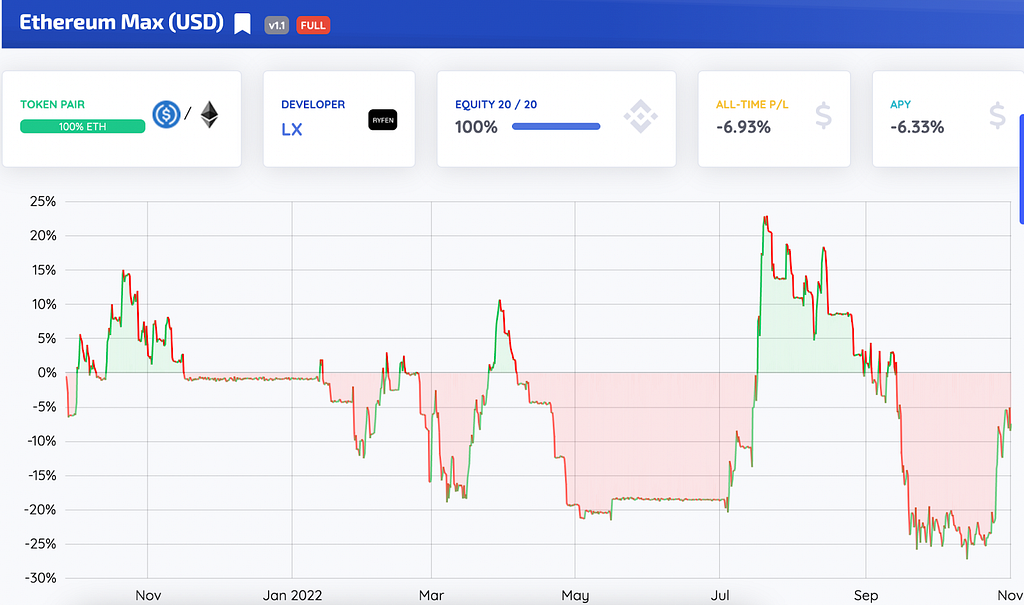Click the 0% y-axis label
Screen dimensions: 1024x605
tap(47, 372)
